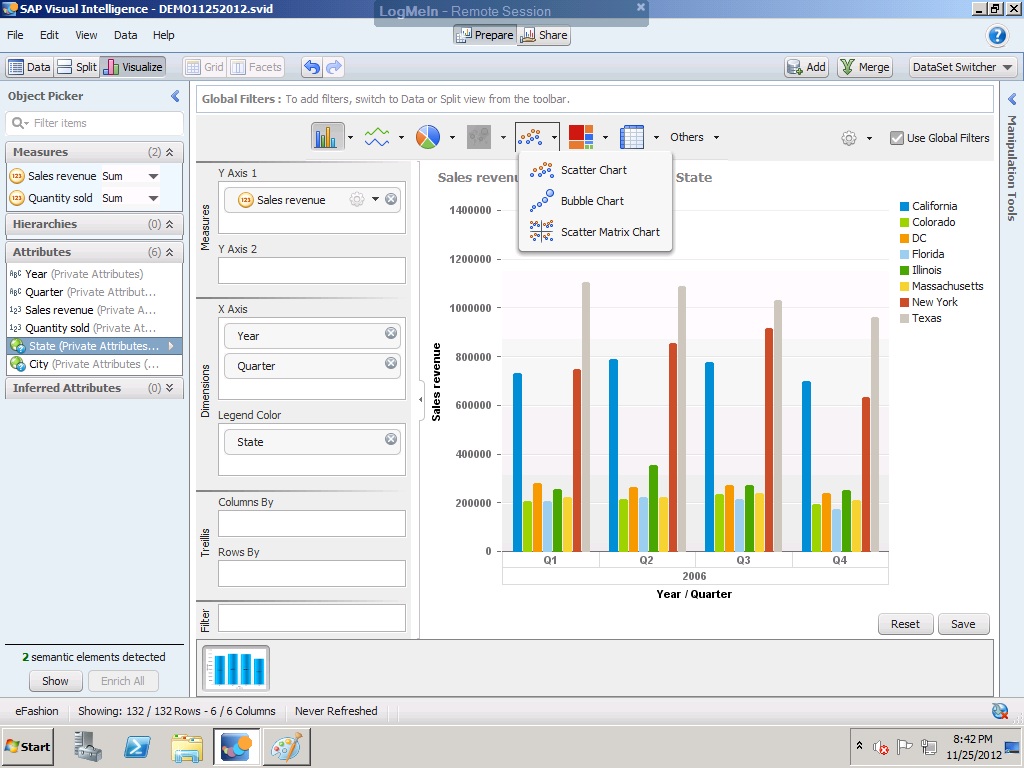Remove Sales revenue from Y Axis 1
1024x768 pixels.
point(391,199)
